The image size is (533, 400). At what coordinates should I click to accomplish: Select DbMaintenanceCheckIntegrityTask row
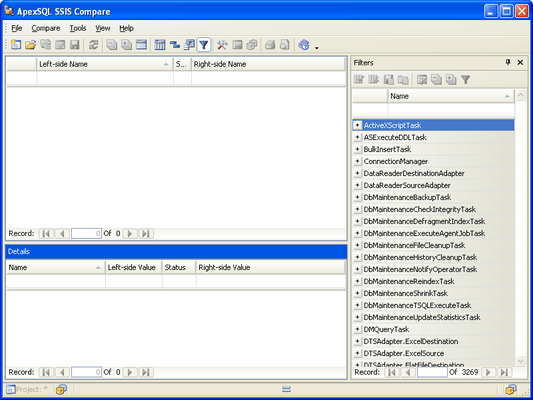click(433, 209)
